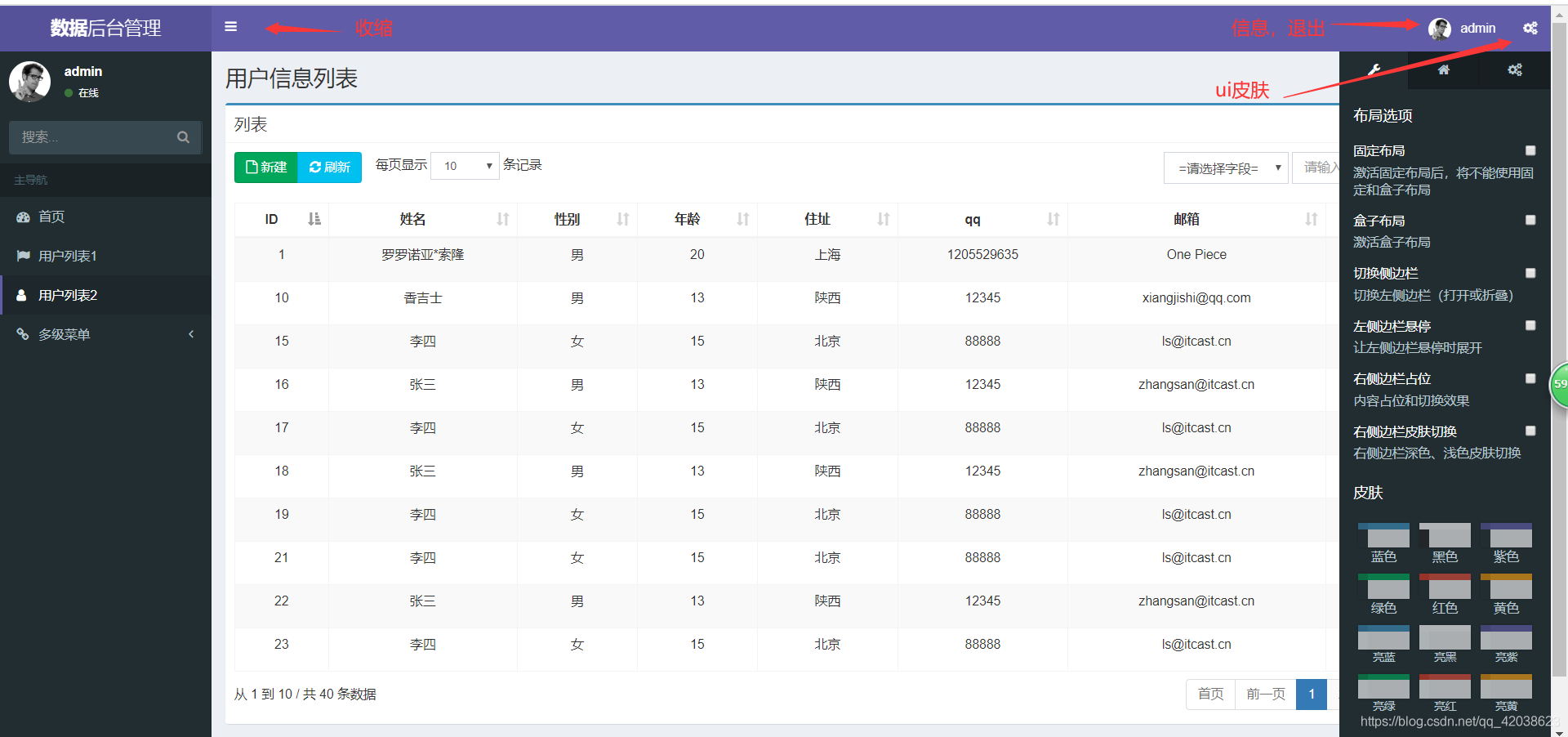Viewport: 1568px width, 737px height.
Task: Click sidebar admin profile picture
Action: tap(30, 82)
